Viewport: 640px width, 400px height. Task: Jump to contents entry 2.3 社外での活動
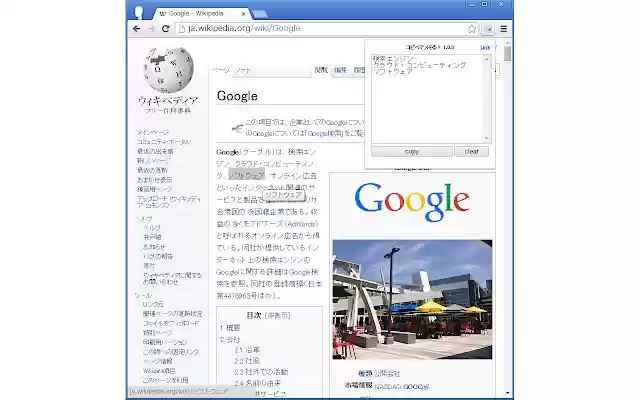pyautogui.click(x=261, y=372)
